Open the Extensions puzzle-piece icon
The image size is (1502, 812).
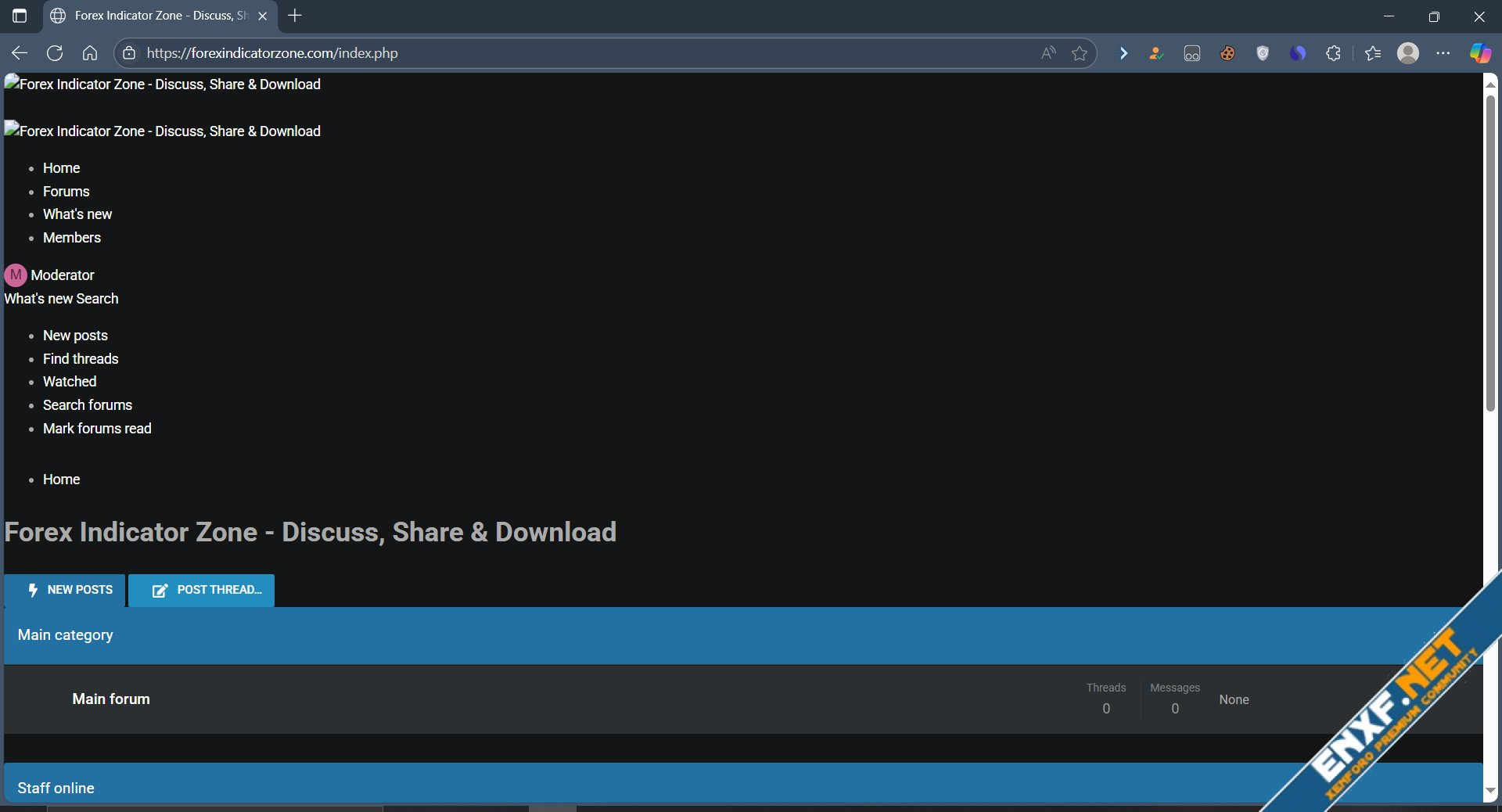[1333, 53]
